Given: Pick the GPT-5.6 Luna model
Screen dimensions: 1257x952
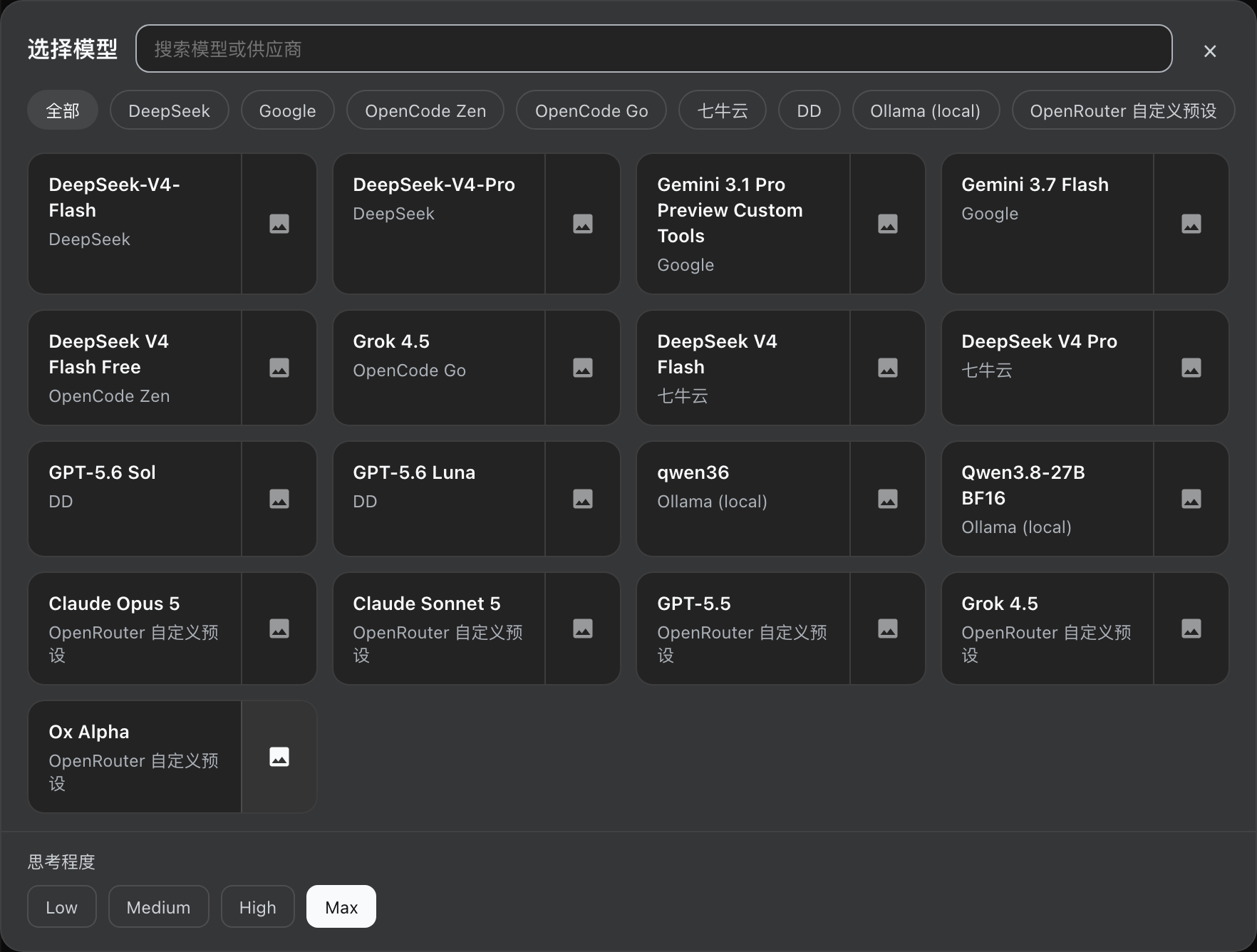Looking at the screenshot, I should pos(439,499).
